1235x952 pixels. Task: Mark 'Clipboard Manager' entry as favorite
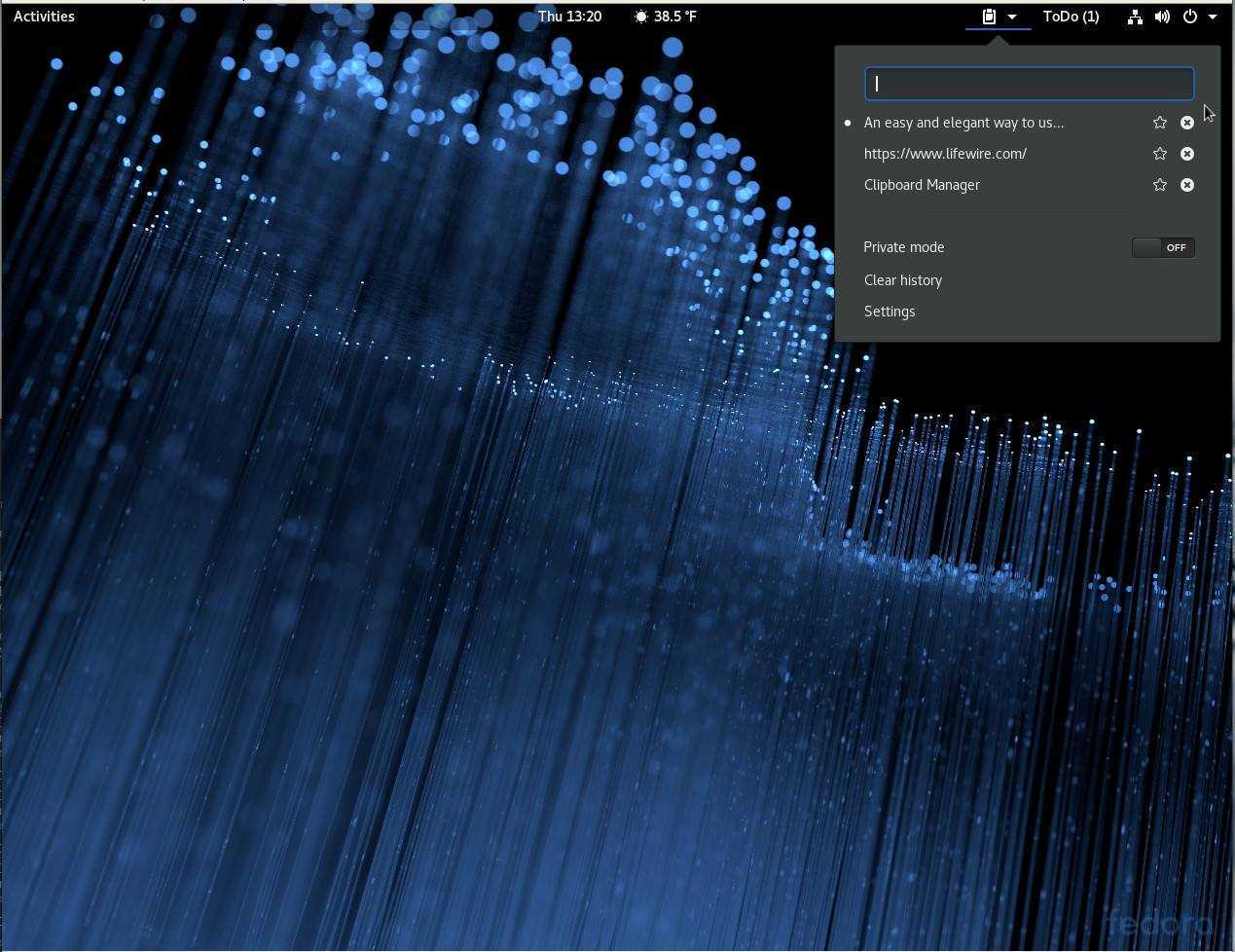pos(1159,185)
